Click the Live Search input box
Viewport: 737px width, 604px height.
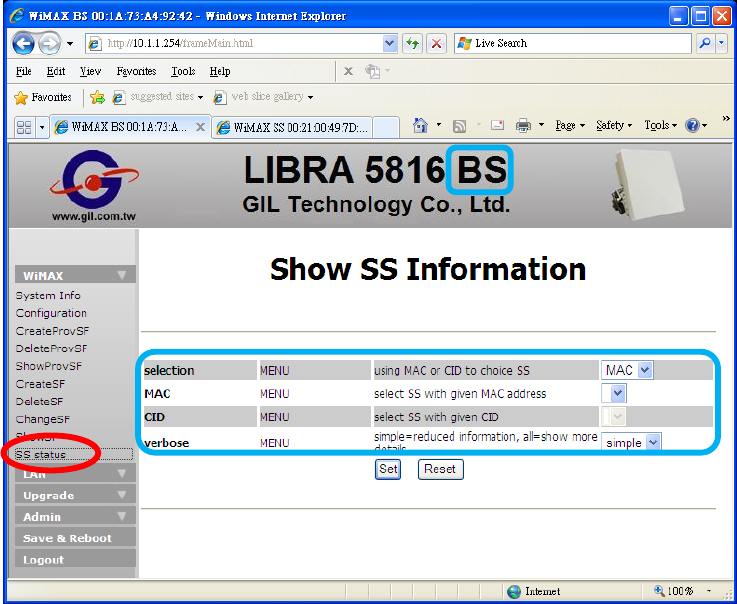tap(574, 44)
